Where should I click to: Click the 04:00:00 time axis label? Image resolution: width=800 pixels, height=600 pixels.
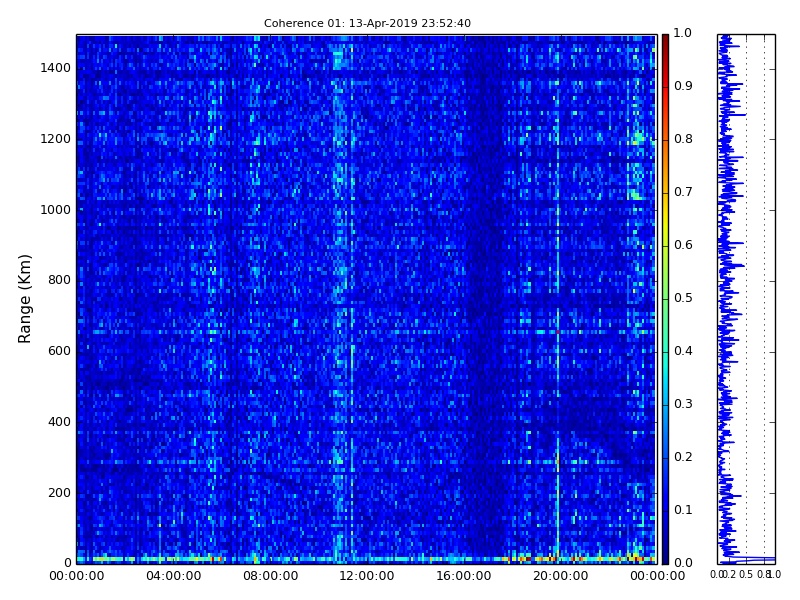click(173, 576)
